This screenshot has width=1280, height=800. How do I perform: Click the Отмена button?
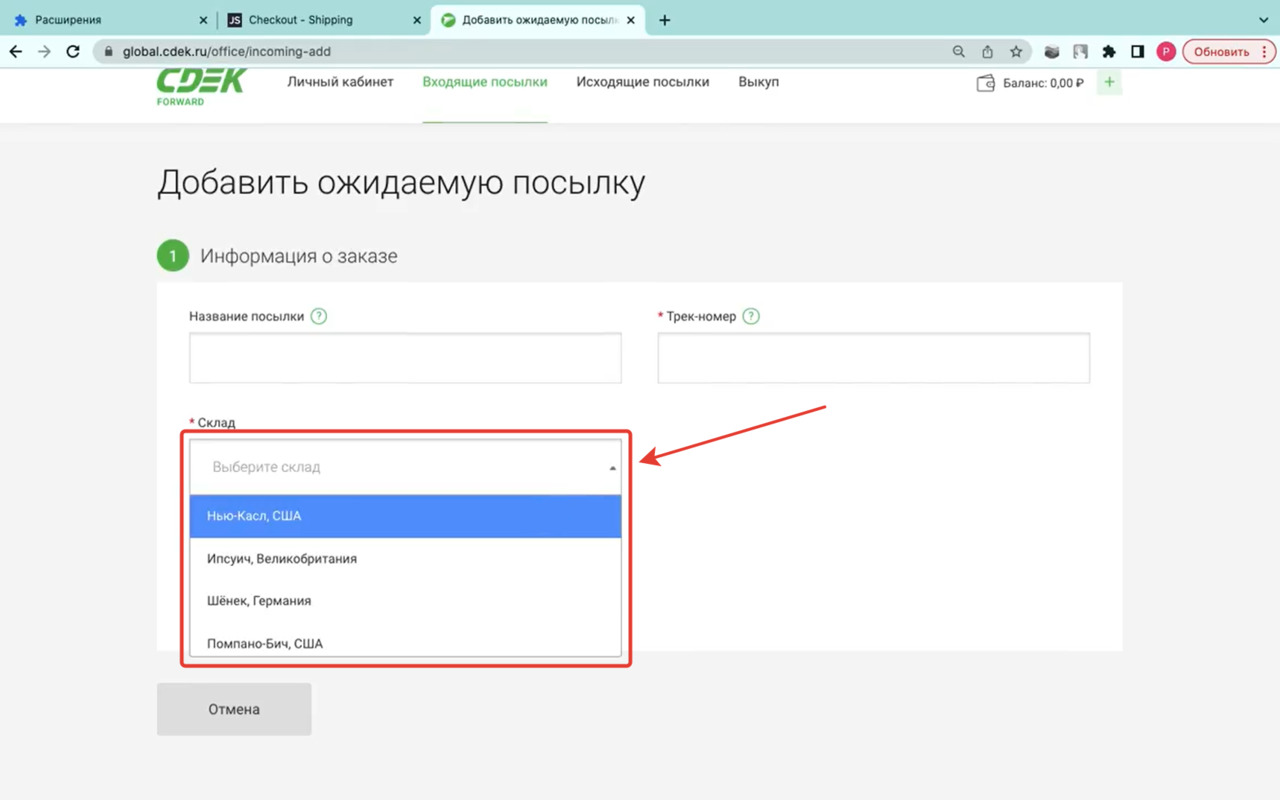[234, 709]
